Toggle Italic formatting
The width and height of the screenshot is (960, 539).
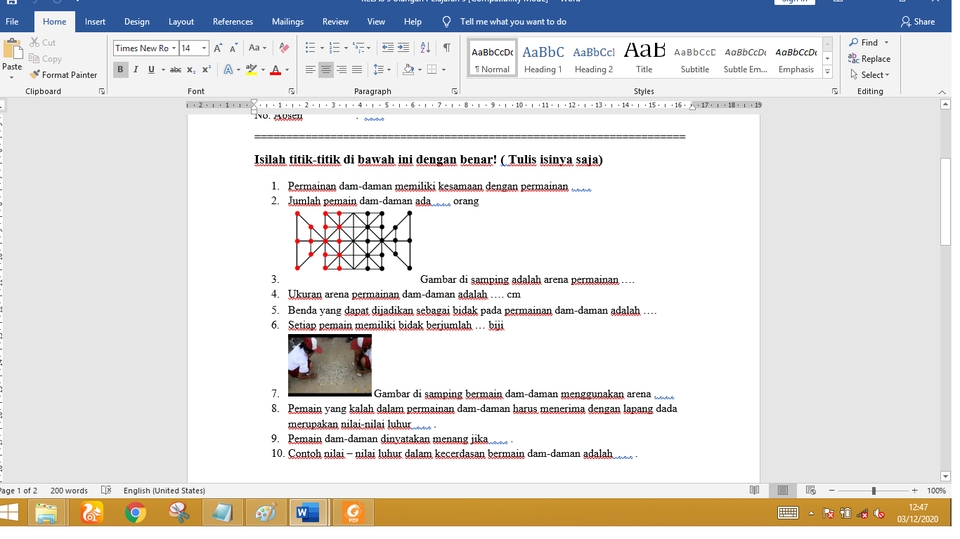point(135,70)
